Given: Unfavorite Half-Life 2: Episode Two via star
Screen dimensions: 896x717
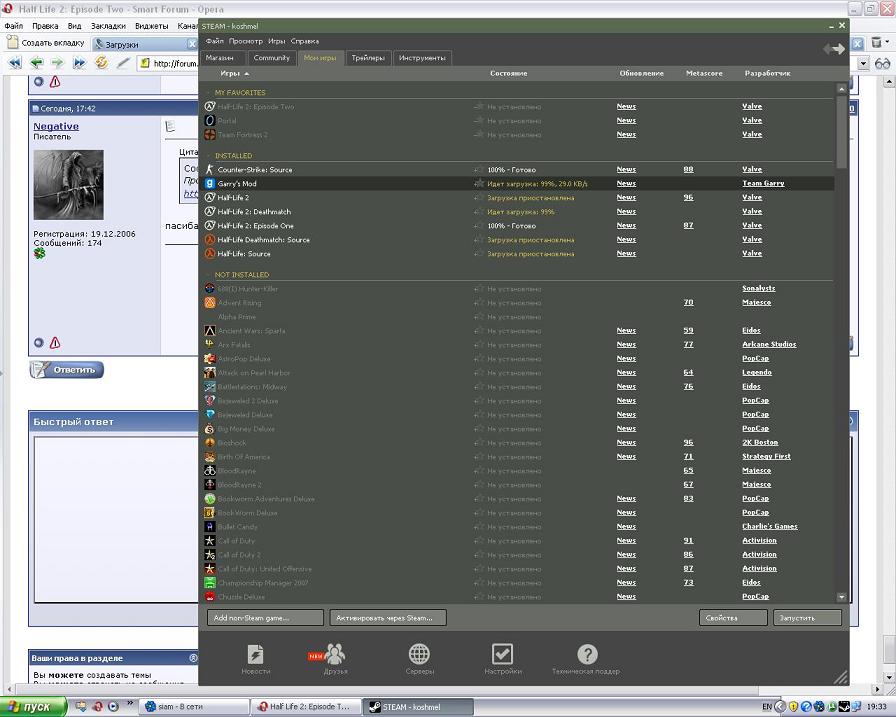Looking at the screenshot, I should click(479, 107).
